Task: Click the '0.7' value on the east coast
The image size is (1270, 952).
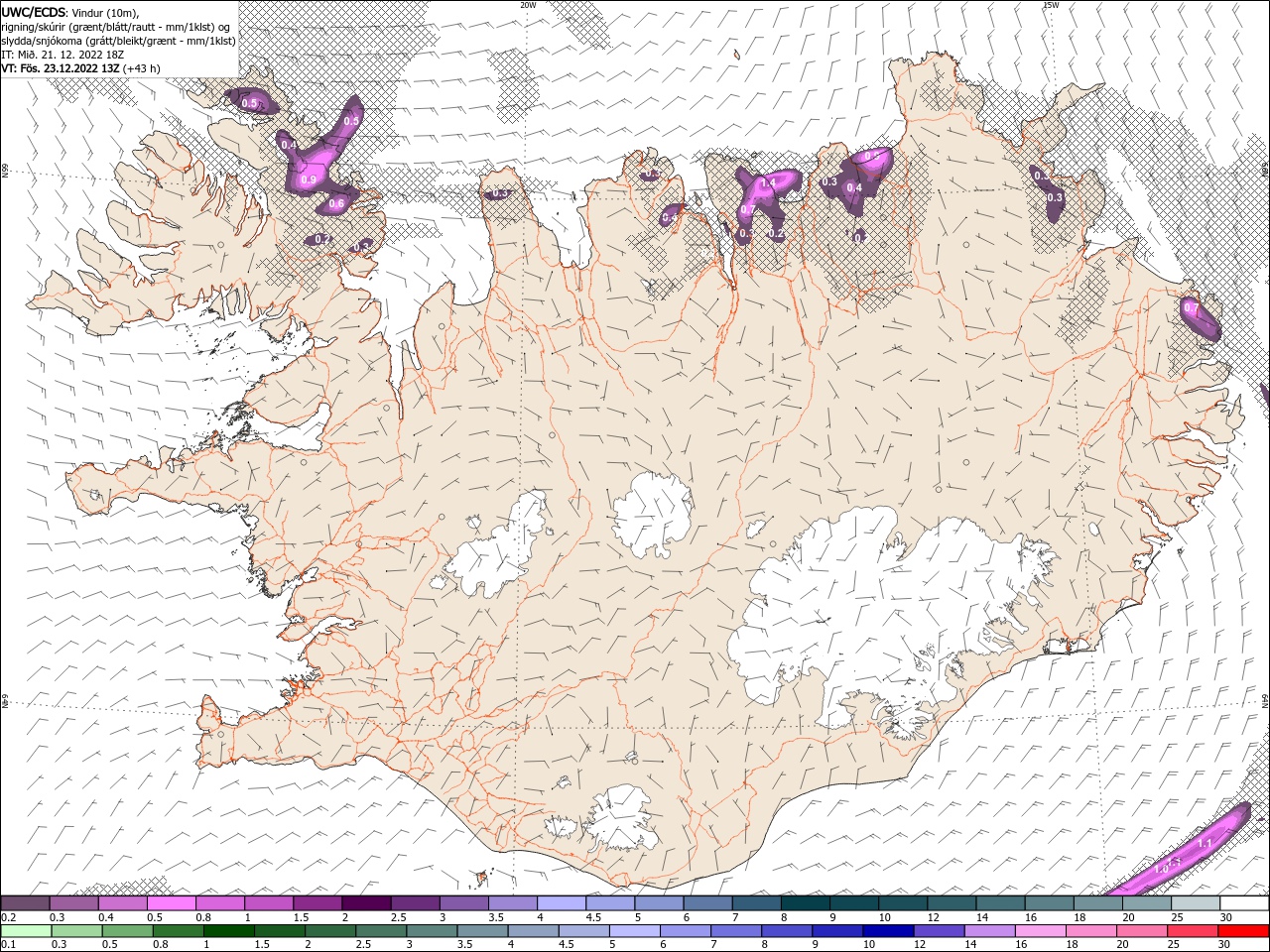Action: tap(1191, 308)
